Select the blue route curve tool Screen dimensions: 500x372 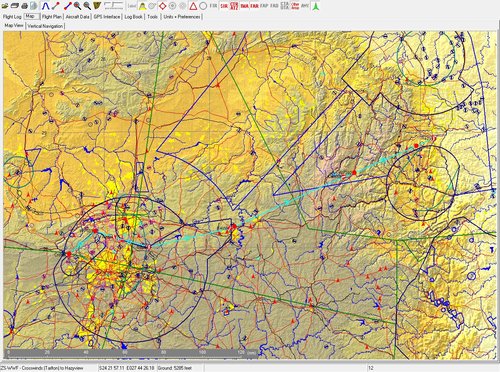[x=45, y=6]
